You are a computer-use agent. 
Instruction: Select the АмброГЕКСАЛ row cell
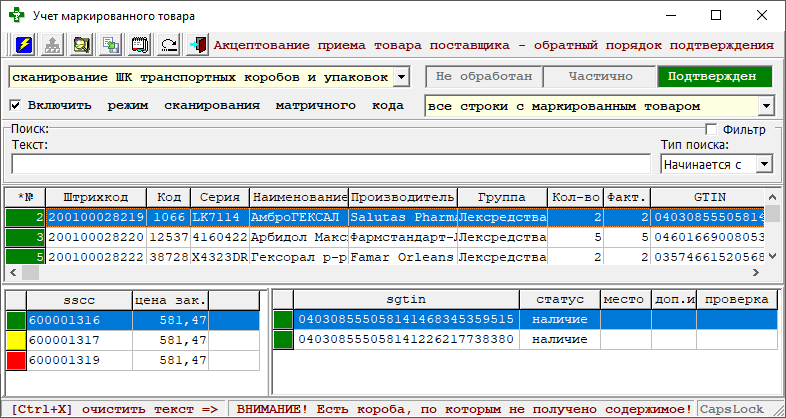(x=299, y=218)
